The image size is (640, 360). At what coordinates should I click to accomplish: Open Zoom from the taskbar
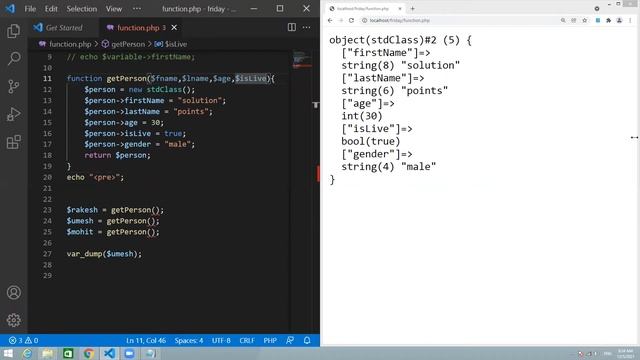point(129,353)
